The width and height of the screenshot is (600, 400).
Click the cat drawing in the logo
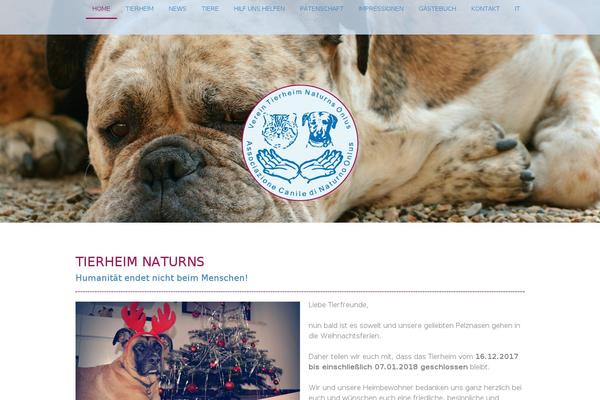pos(280,130)
